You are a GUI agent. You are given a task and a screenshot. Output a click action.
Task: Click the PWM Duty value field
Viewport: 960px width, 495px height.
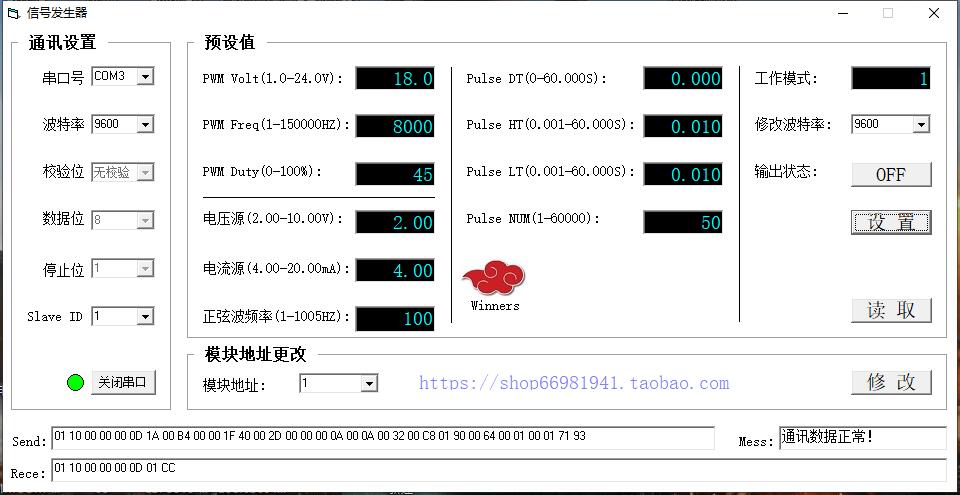click(395, 174)
